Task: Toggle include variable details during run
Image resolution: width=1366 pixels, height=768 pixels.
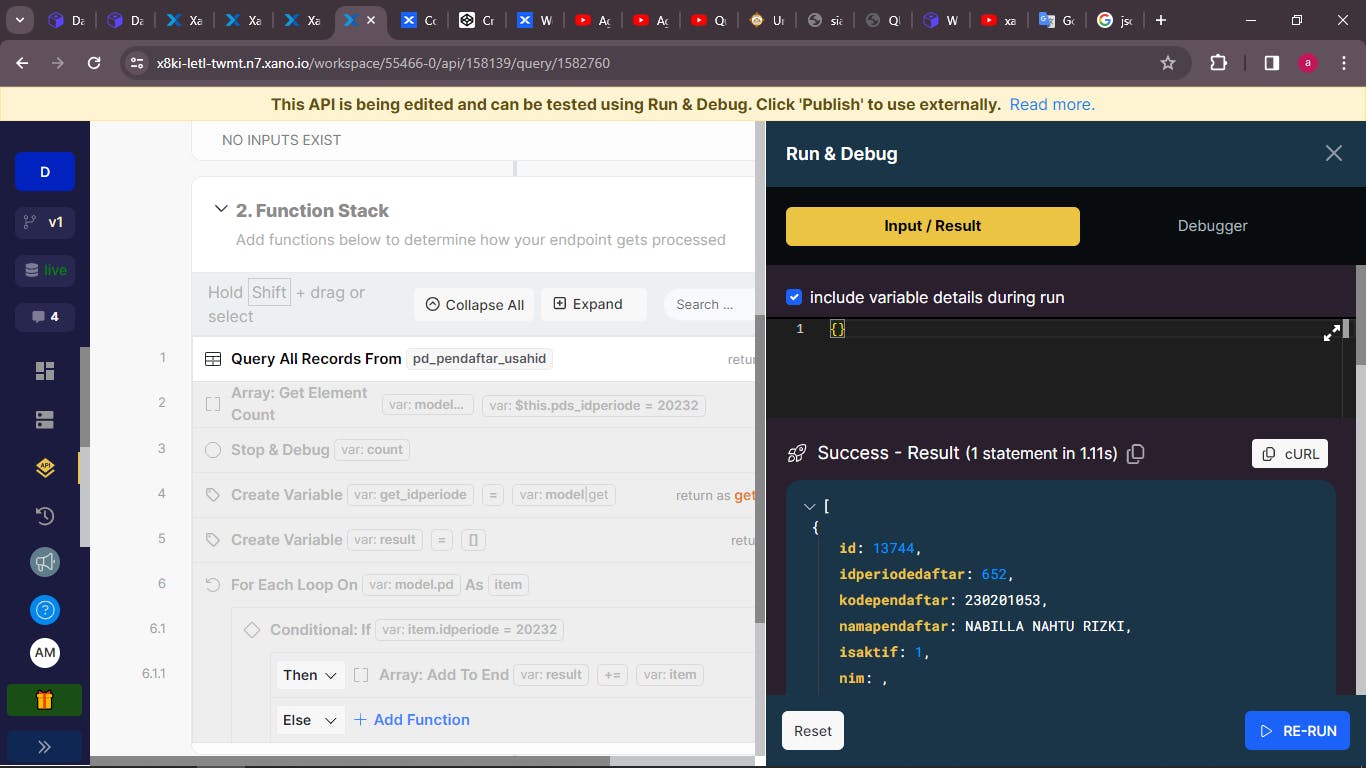Action: point(794,297)
